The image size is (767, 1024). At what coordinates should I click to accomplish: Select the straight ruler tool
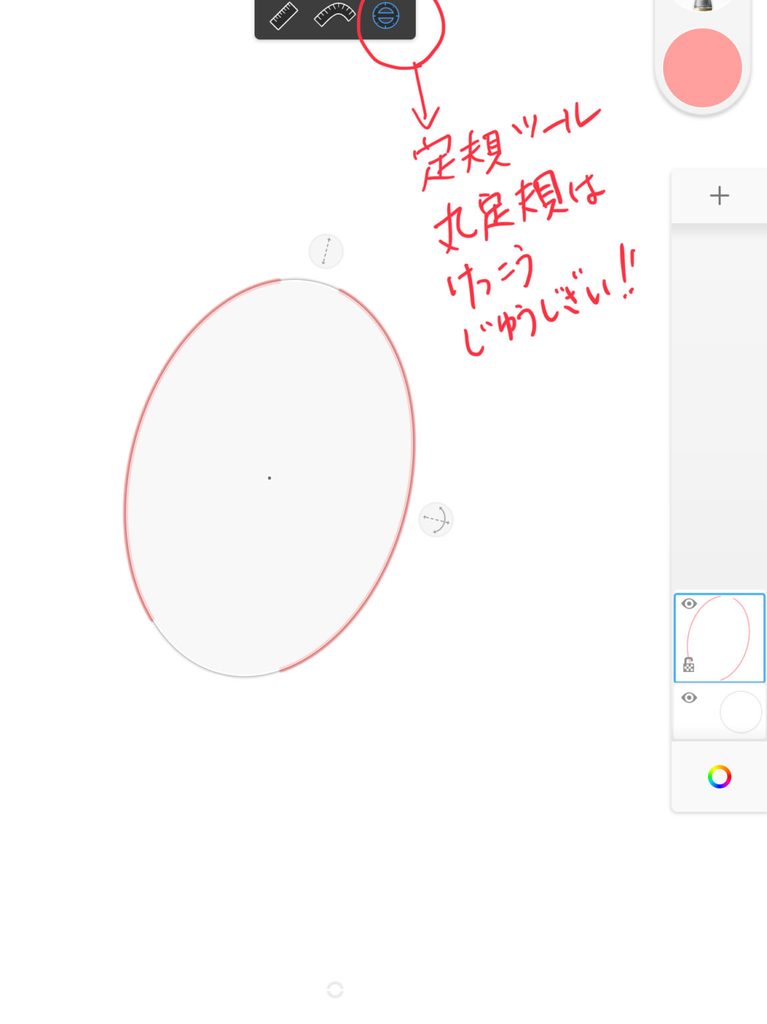point(284,16)
